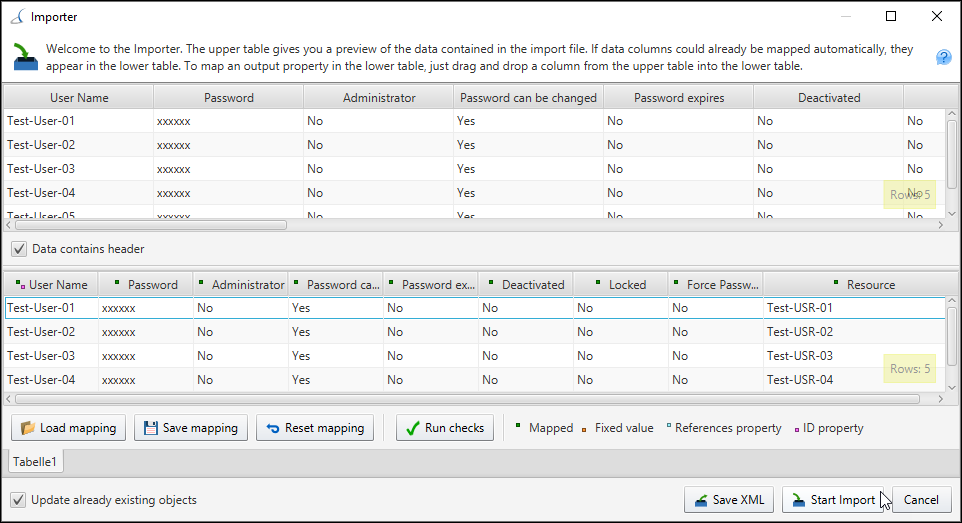Click lower table horizontal scrollbar right arrow
The width and height of the screenshot is (962, 523).
click(x=941, y=399)
